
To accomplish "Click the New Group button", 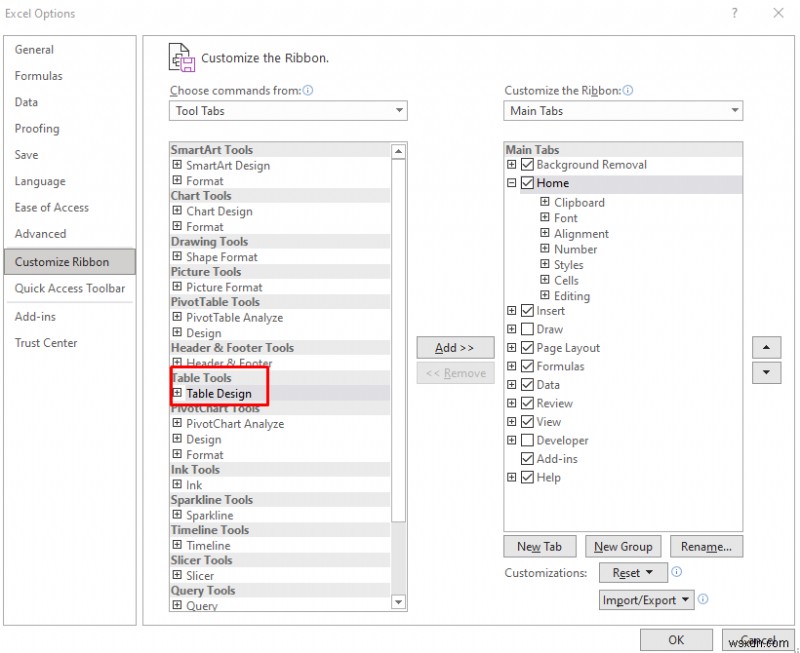I will coord(623,546).
